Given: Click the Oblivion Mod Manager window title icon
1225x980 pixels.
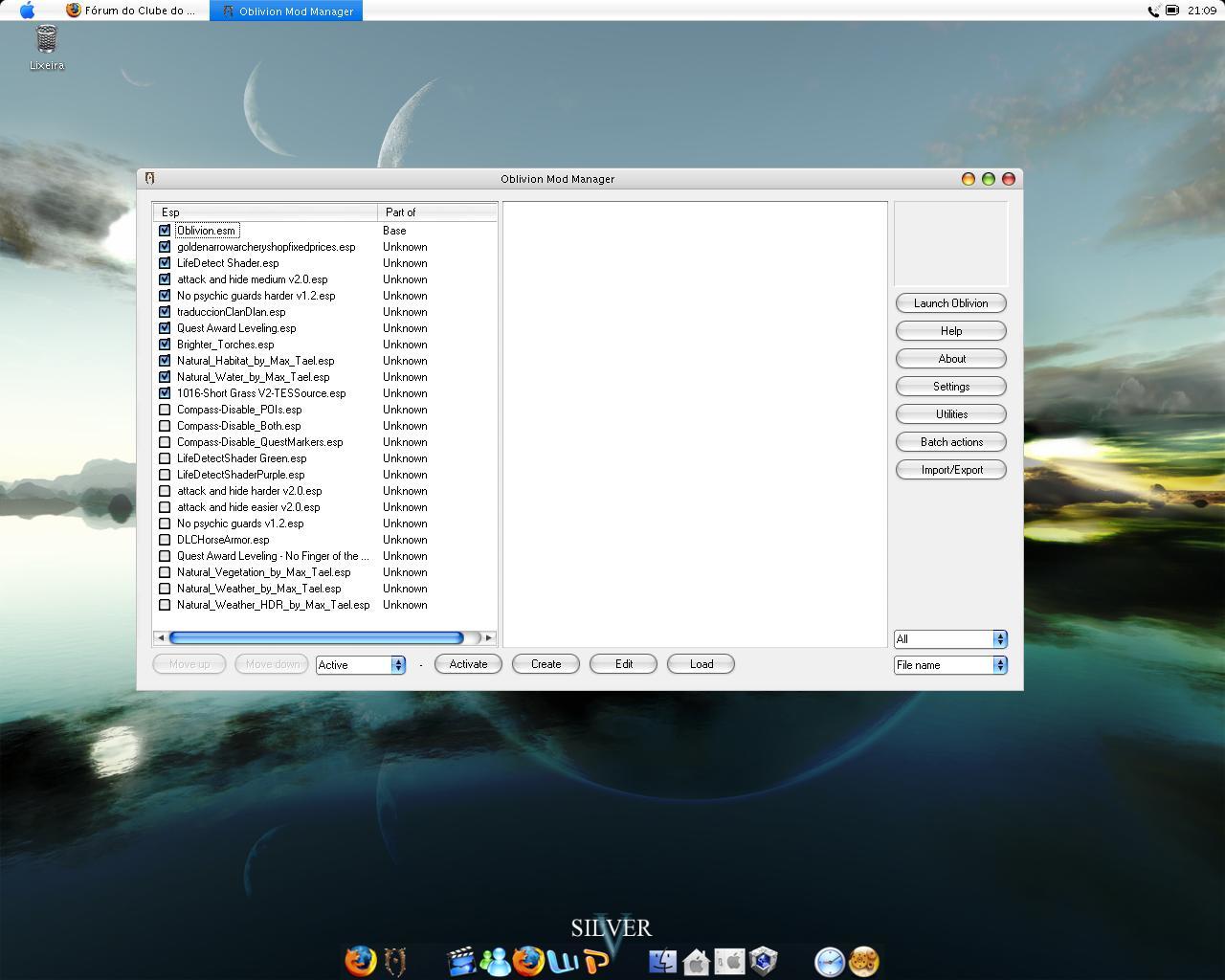Looking at the screenshot, I should 149,178.
